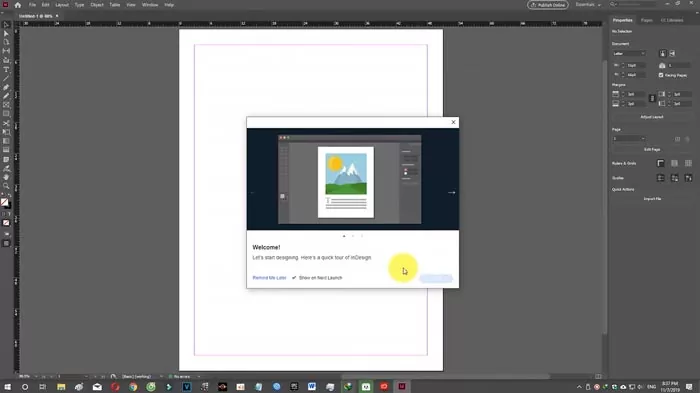This screenshot has height=393, width=700.
Task: Click the number of pages input field
Action: pos(679,66)
